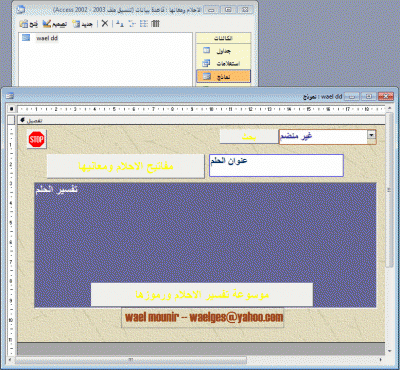Switch to Small Icons view
Image resolution: width=400 pixels, height=370 pixels.
pos(132,23)
